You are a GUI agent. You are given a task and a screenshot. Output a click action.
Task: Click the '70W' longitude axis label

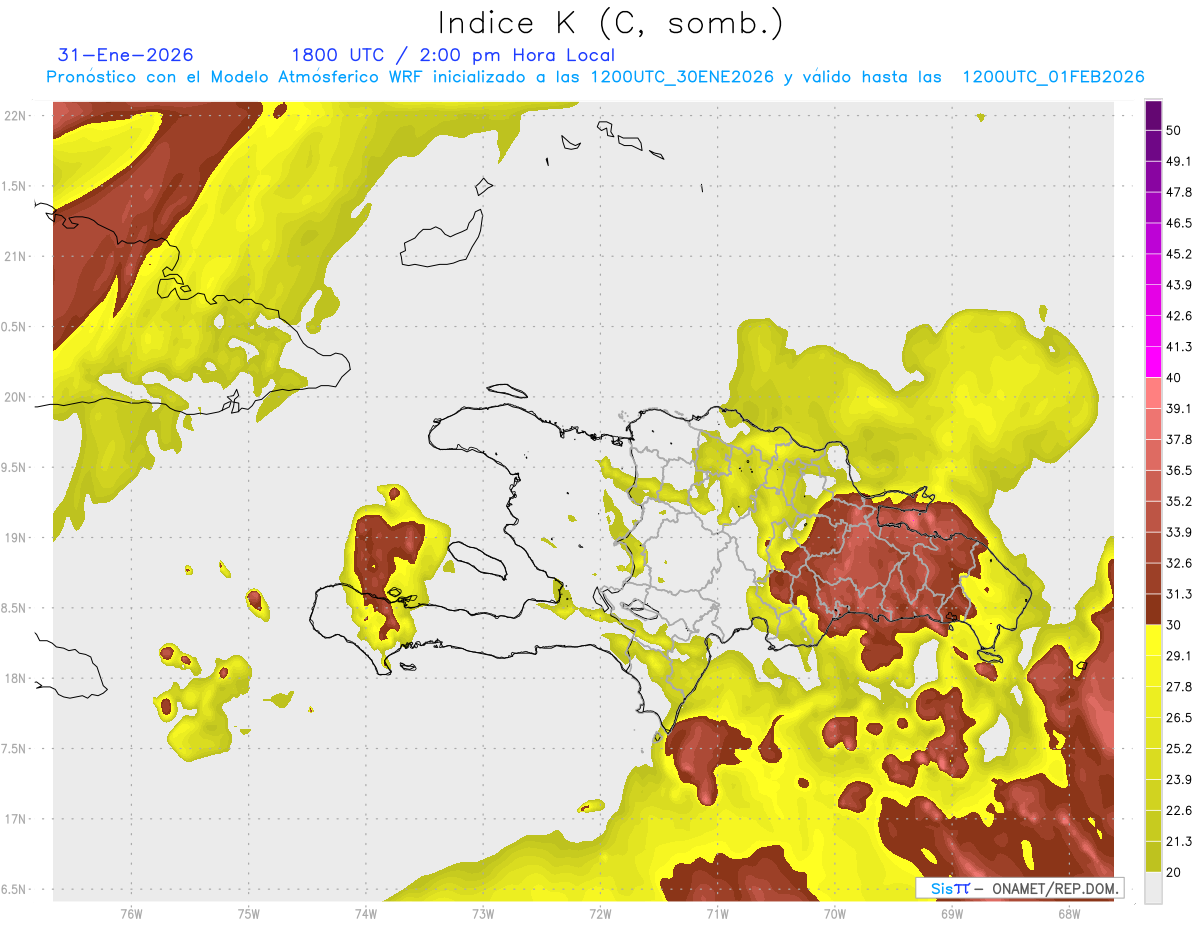pyautogui.click(x=834, y=913)
